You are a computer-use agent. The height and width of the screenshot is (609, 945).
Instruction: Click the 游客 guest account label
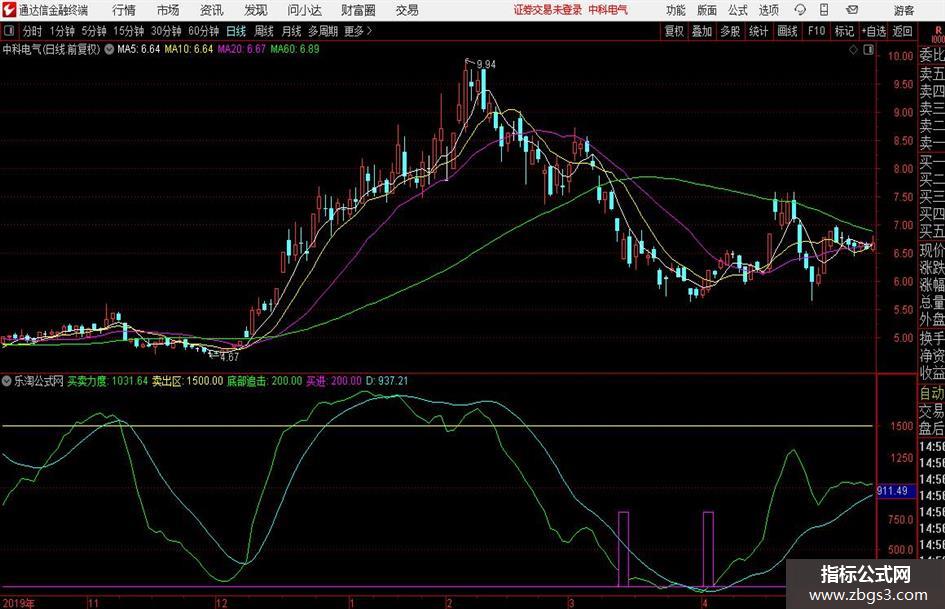coord(904,10)
